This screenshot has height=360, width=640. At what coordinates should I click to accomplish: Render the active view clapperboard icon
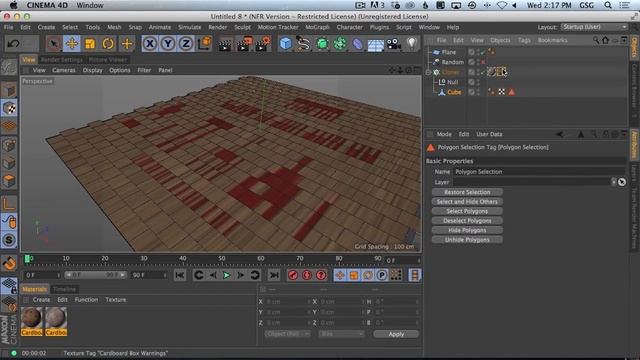[x=225, y=44]
